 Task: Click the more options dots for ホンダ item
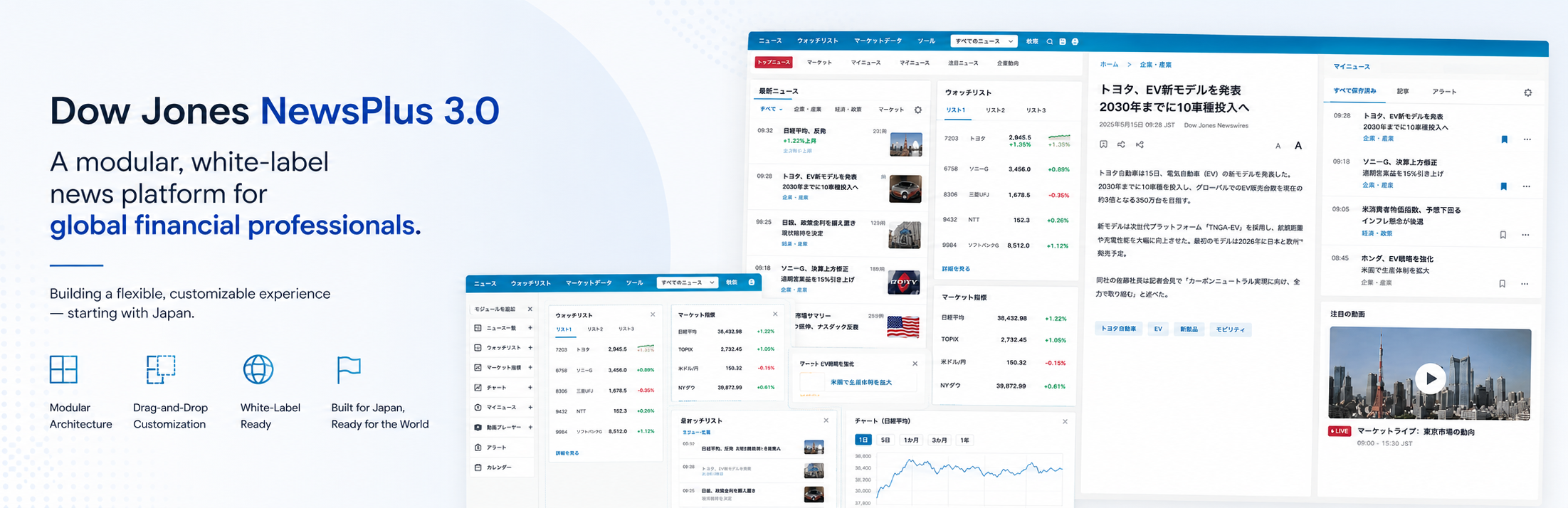[1525, 284]
